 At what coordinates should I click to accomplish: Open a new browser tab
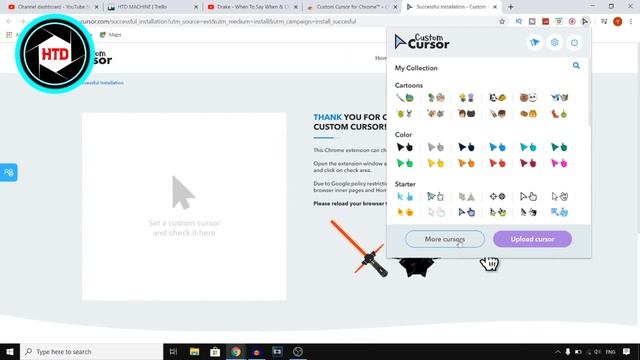tap(510, 7)
